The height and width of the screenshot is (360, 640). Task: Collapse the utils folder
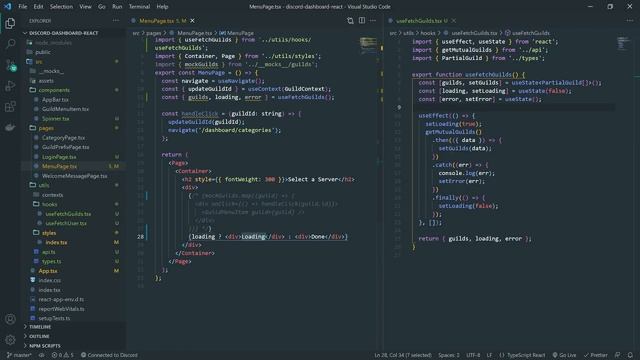pos(44,185)
